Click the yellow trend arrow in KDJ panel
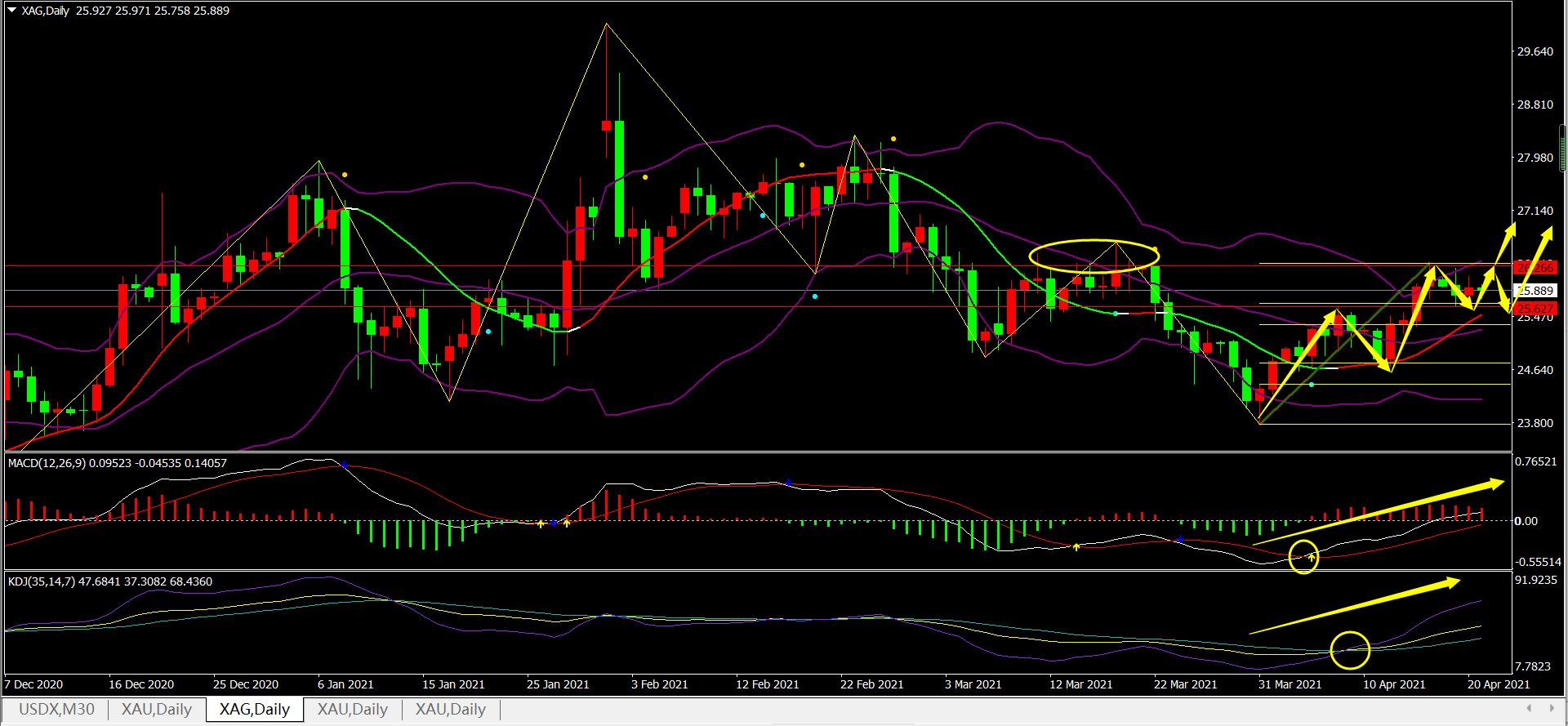This screenshot has width=1568, height=726. 1356,607
